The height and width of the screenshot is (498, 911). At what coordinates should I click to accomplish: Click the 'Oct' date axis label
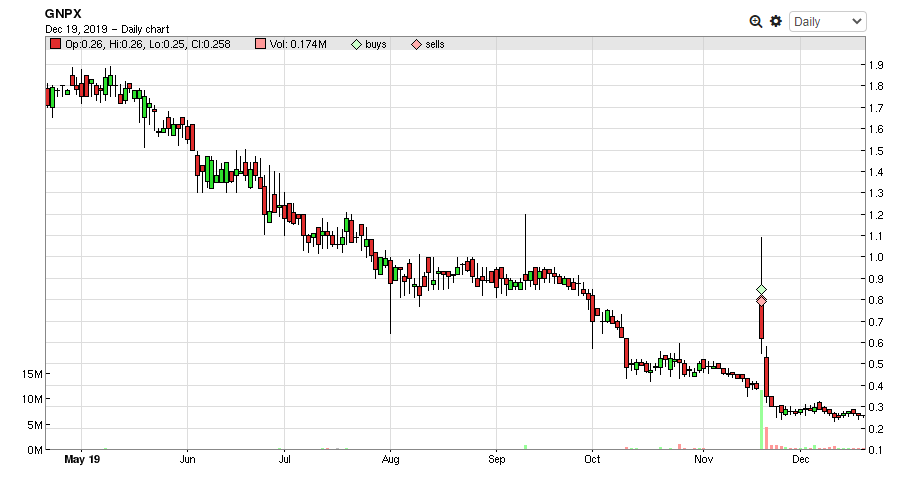592,460
